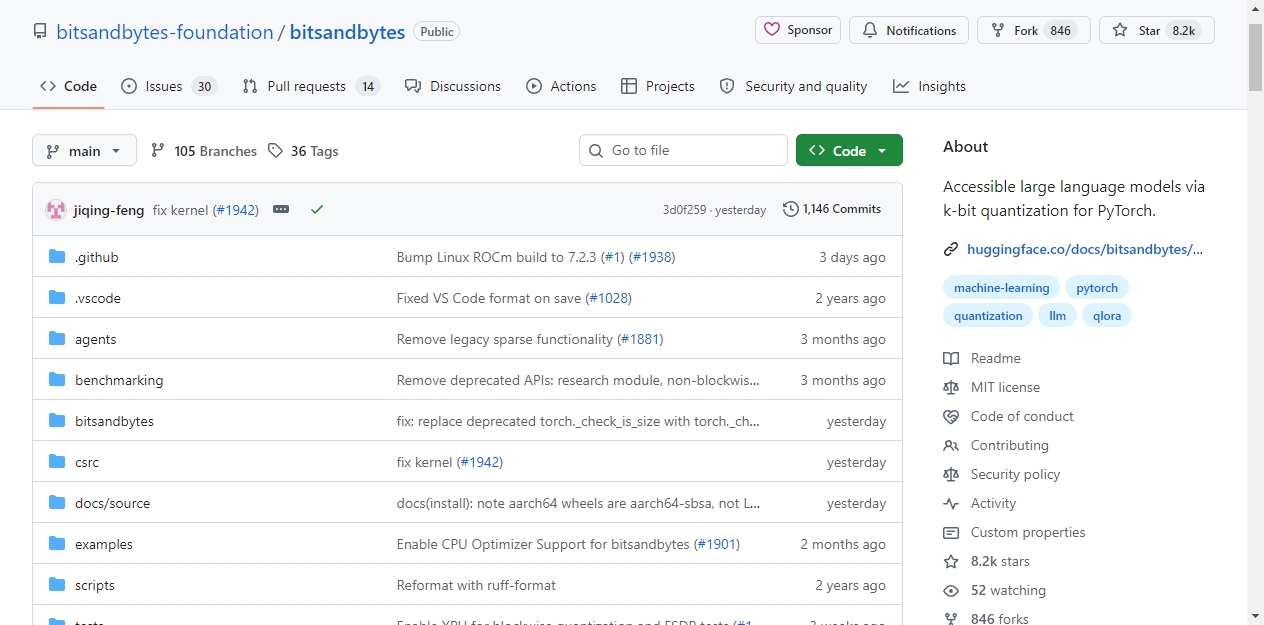Click the agents folder icon
This screenshot has height=625, width=1264.
(x=57, y=339)
